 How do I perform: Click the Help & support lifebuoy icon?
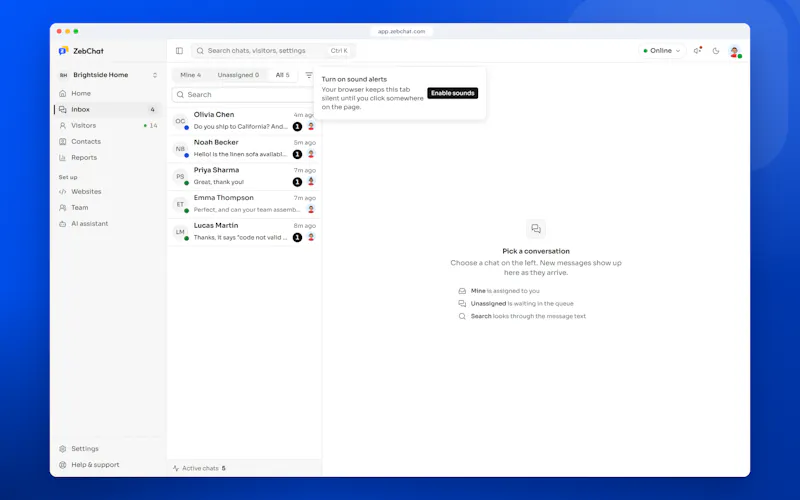click(x=63, y=465)
